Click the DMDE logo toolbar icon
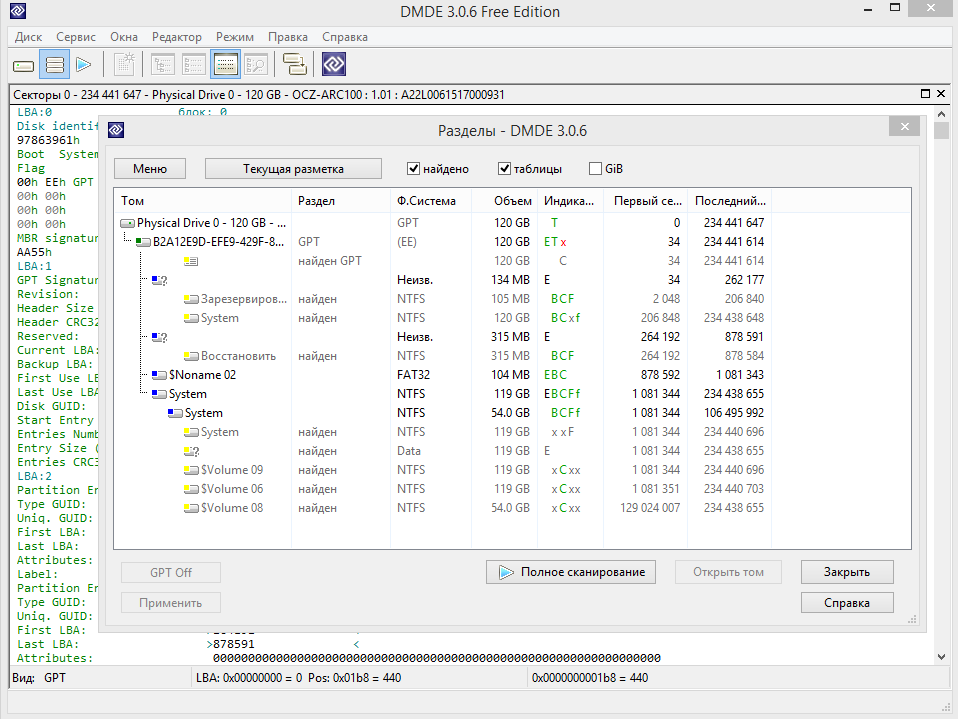 point(334,65)
